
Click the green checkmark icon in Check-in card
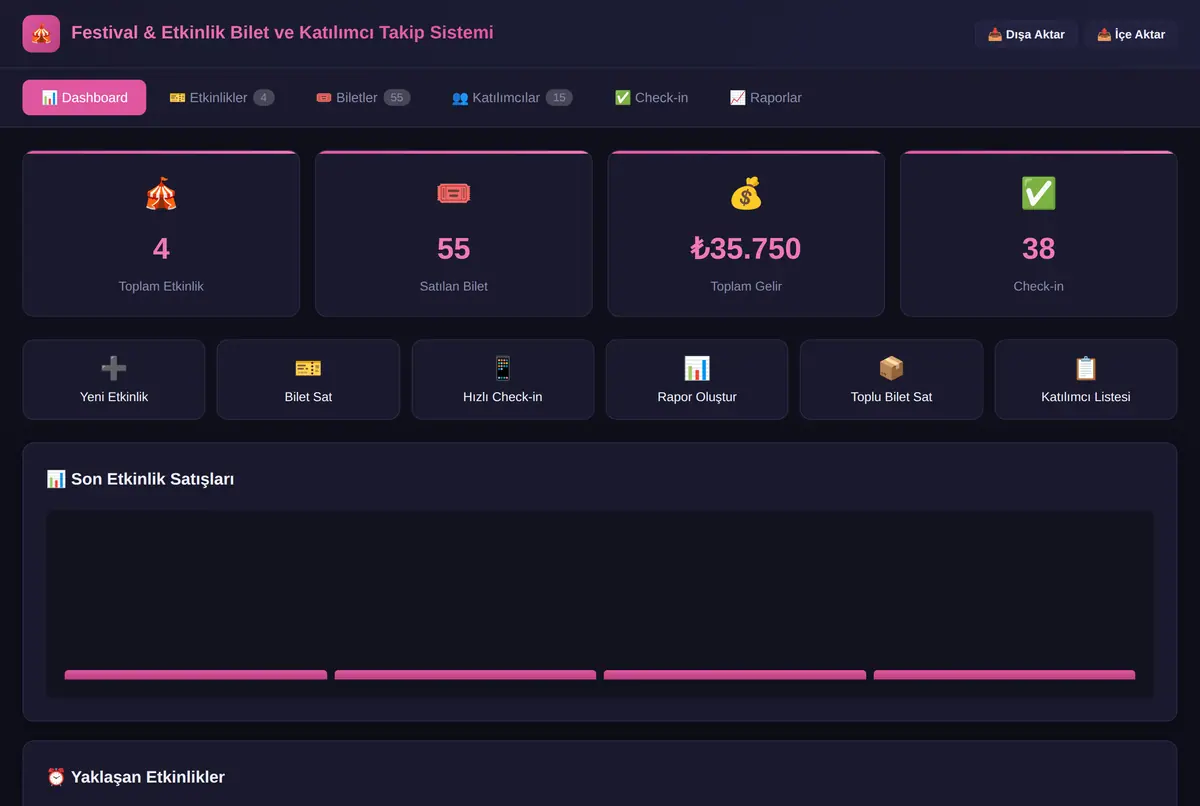tap(1038, 193)
